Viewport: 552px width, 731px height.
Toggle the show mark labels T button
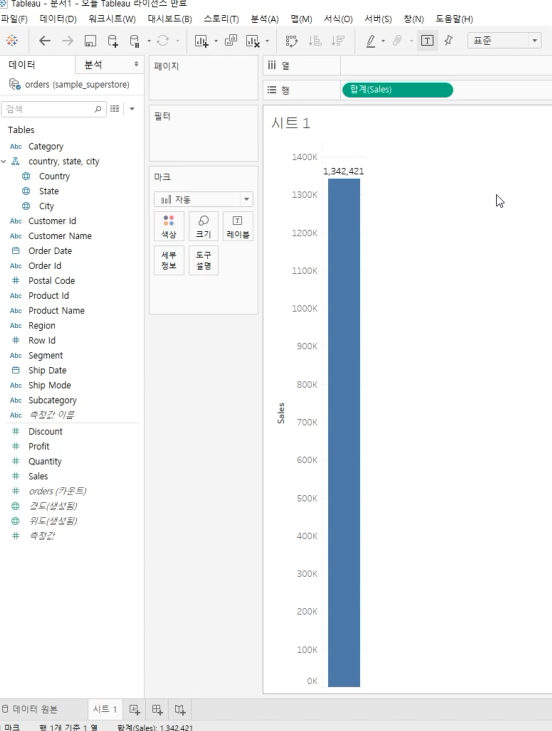tap(427, 41)
